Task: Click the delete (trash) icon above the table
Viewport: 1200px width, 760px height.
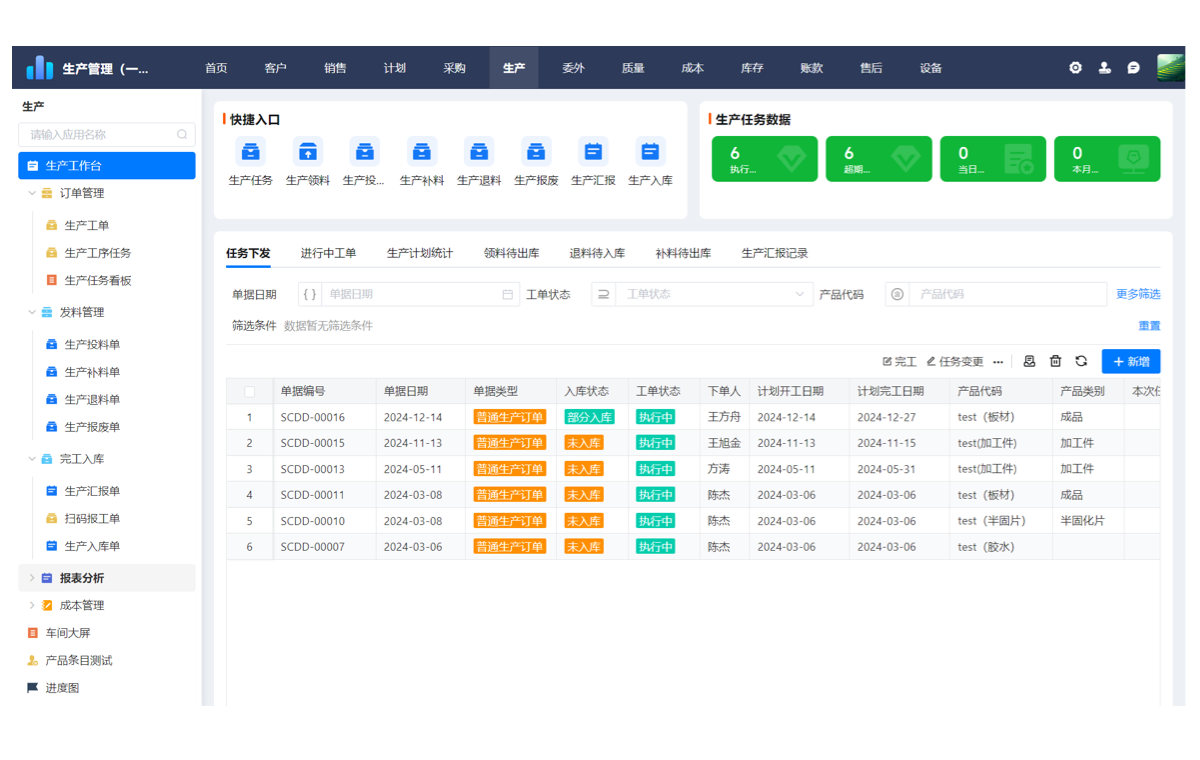Action: coord(1055,361)
